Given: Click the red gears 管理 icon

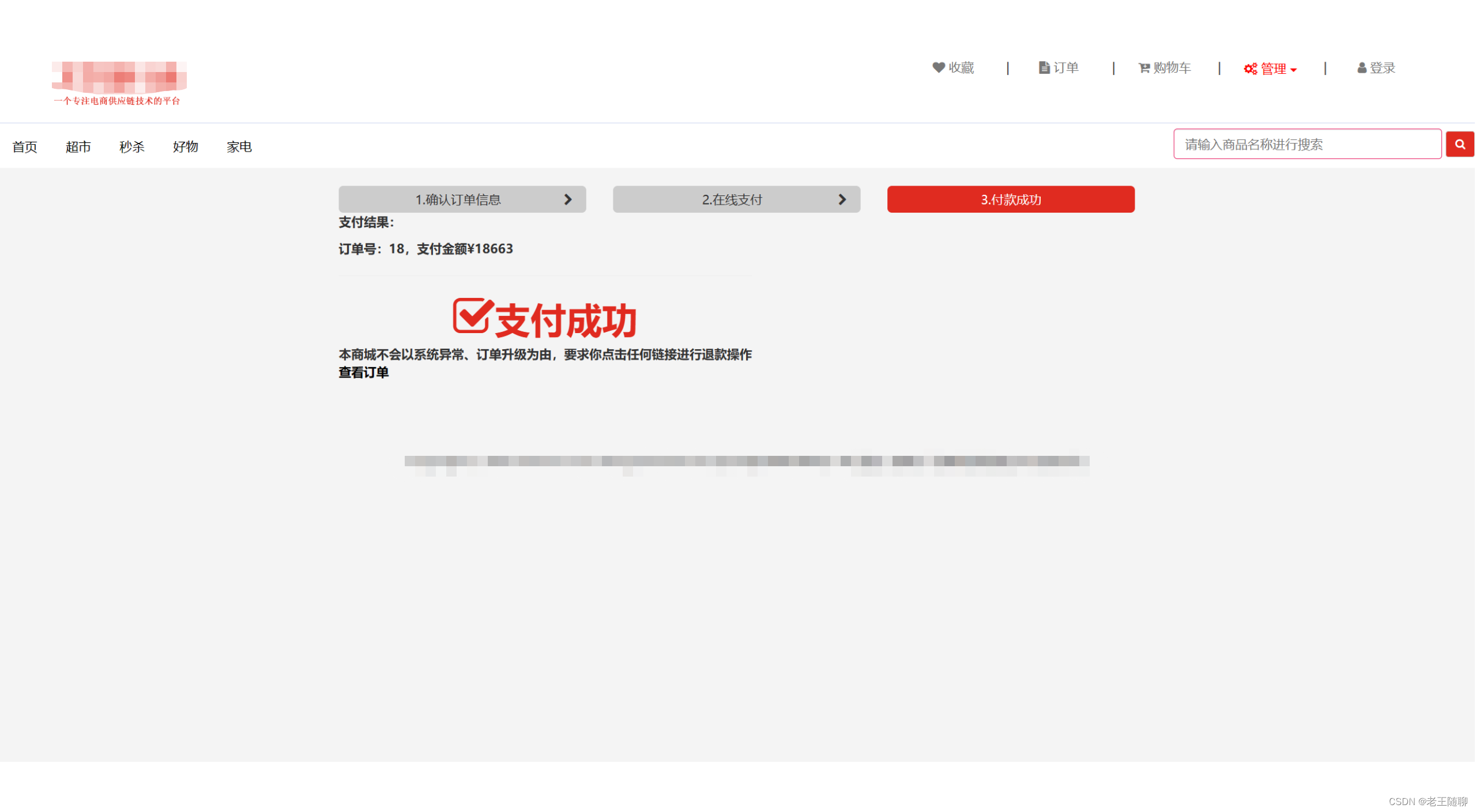Looking at the screenshot, I should click(x=1250, y=69).
